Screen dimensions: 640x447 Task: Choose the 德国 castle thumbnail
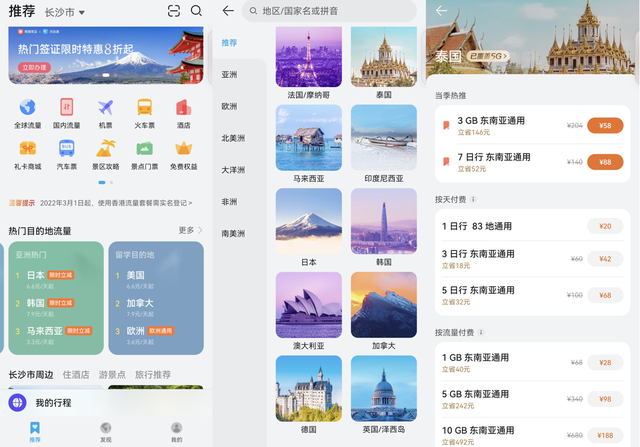(x=309, y=389)
